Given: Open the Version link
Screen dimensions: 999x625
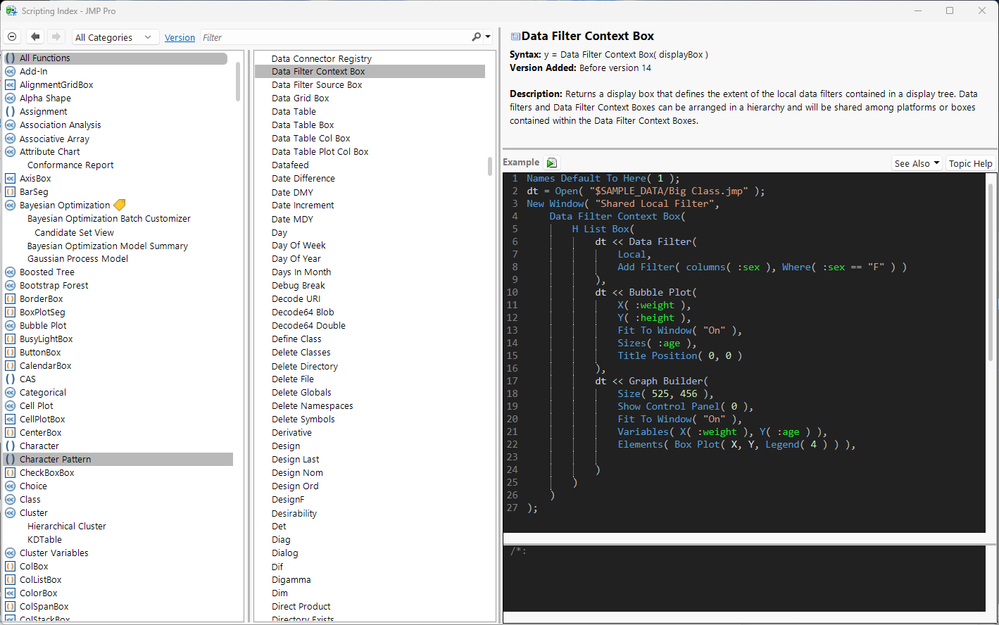Looking at the screenshot, I should tap(180, 38).
